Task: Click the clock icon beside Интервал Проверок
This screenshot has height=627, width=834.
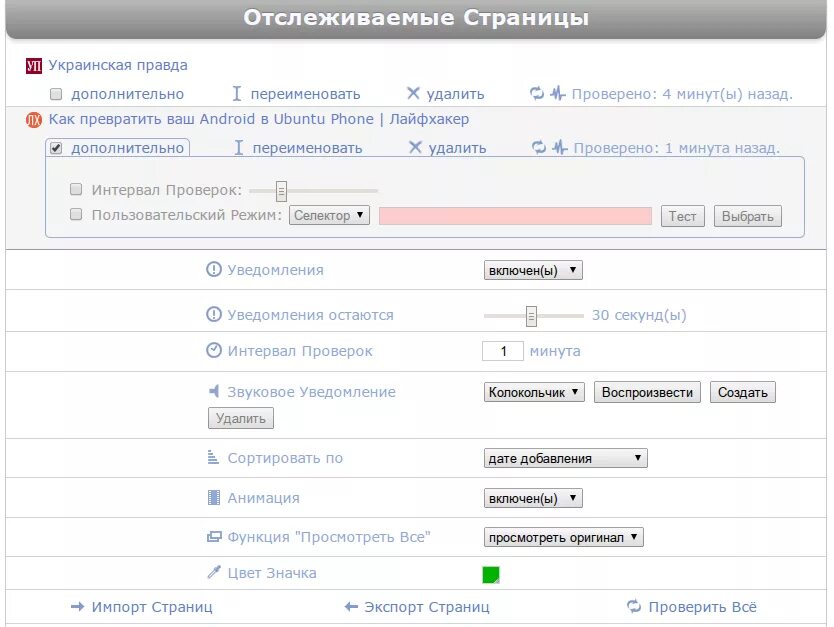Action: [213, 350]
